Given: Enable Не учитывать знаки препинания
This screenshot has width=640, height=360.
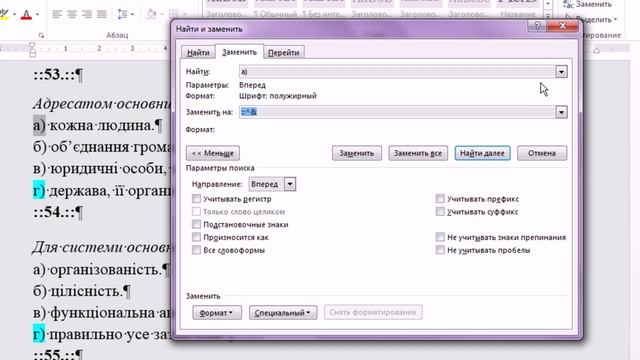Looking at the screenshot, I should coord(440,237).
